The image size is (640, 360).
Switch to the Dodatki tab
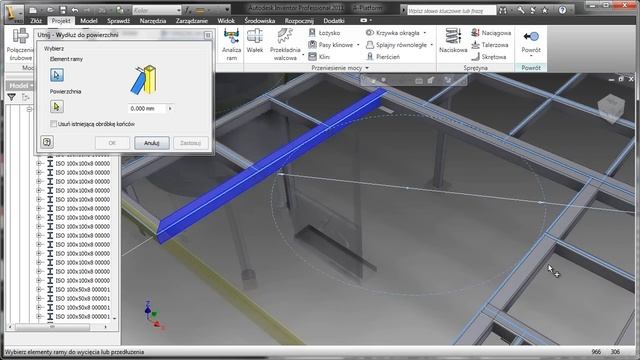click(x=333, y=20)
